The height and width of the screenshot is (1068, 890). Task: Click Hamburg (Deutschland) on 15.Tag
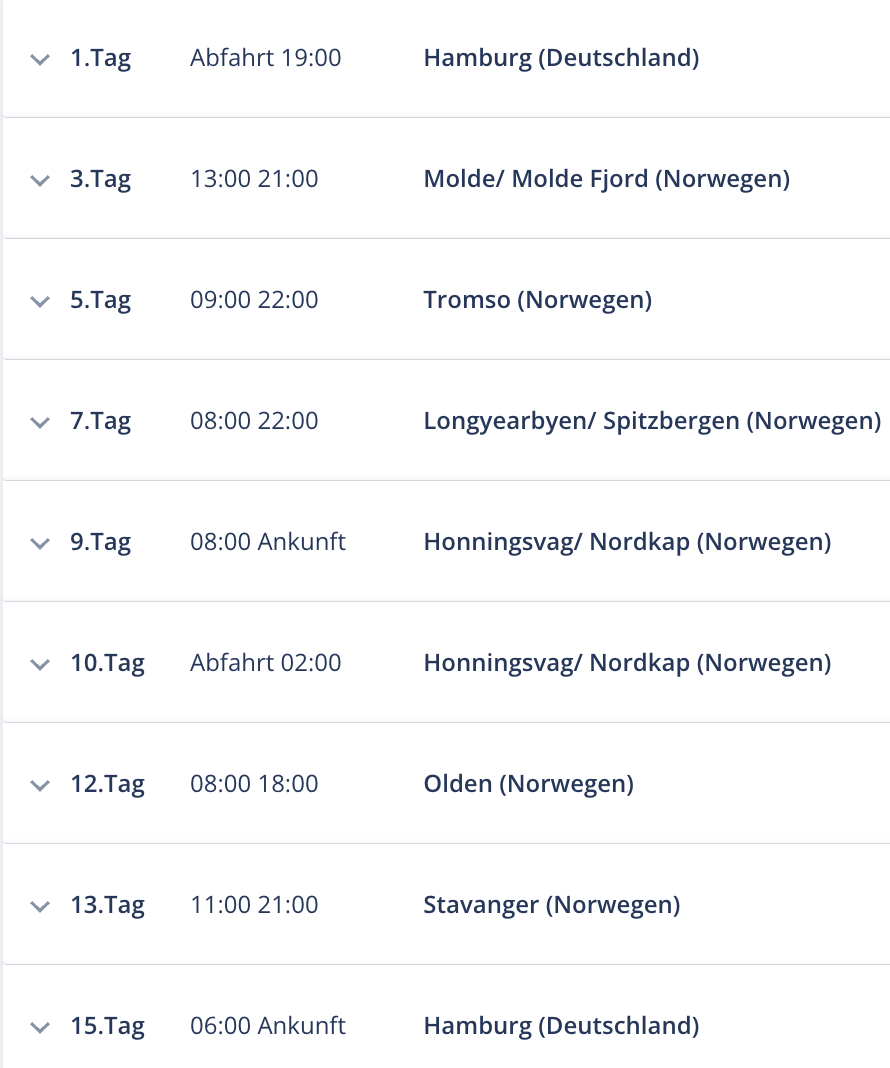click(561, 1026)
